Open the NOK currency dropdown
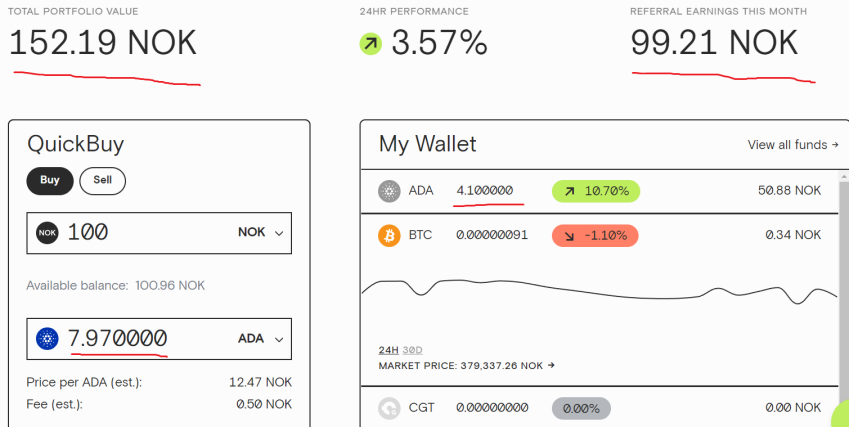The image size is (849, 427). (x=260, y=232)
